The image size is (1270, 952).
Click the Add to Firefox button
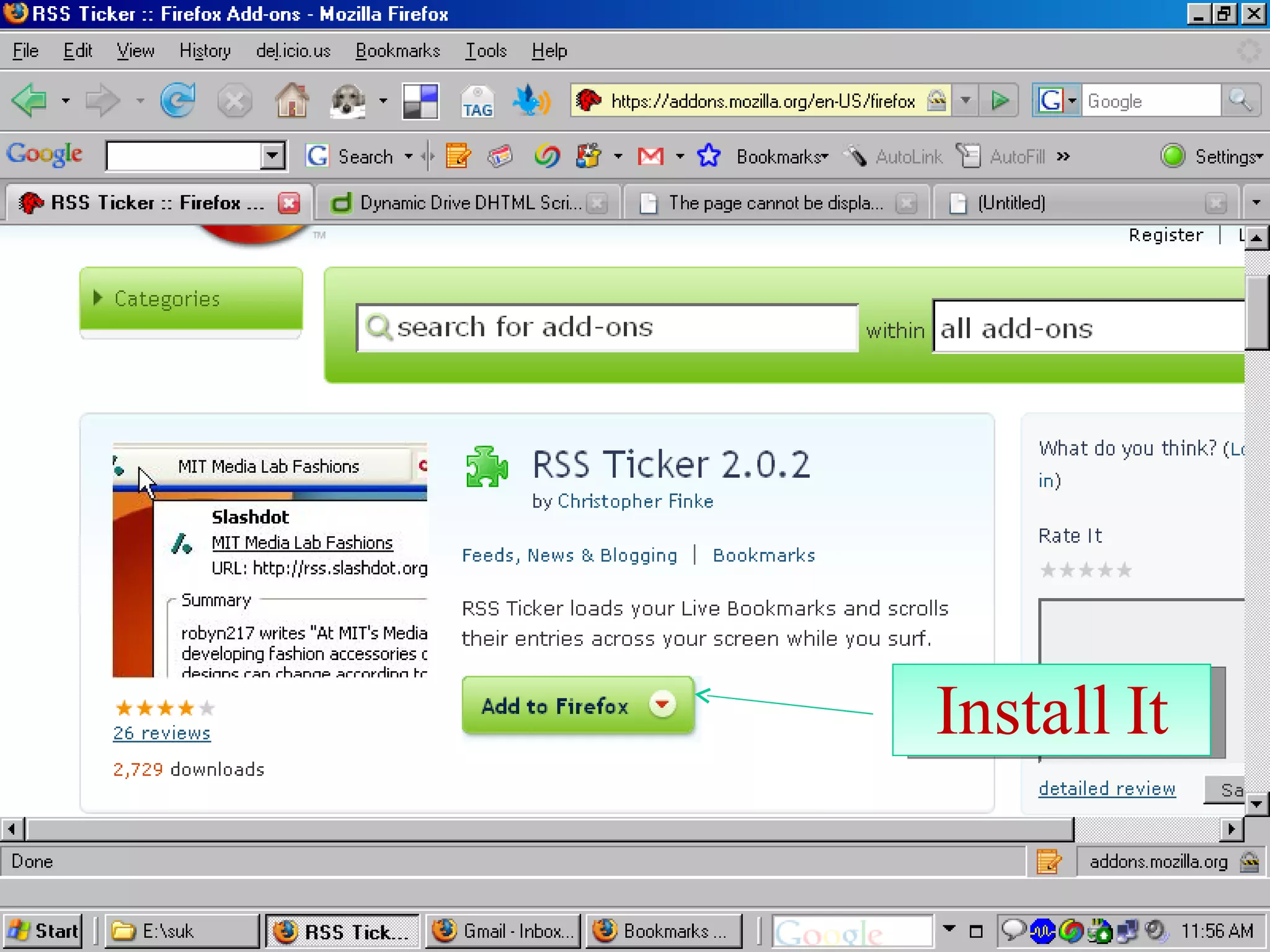tap(578, 705)
